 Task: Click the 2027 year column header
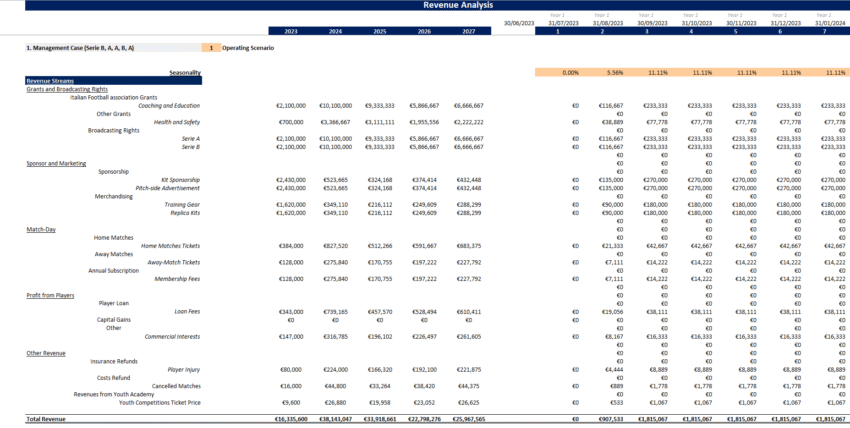tap(468, 31)
